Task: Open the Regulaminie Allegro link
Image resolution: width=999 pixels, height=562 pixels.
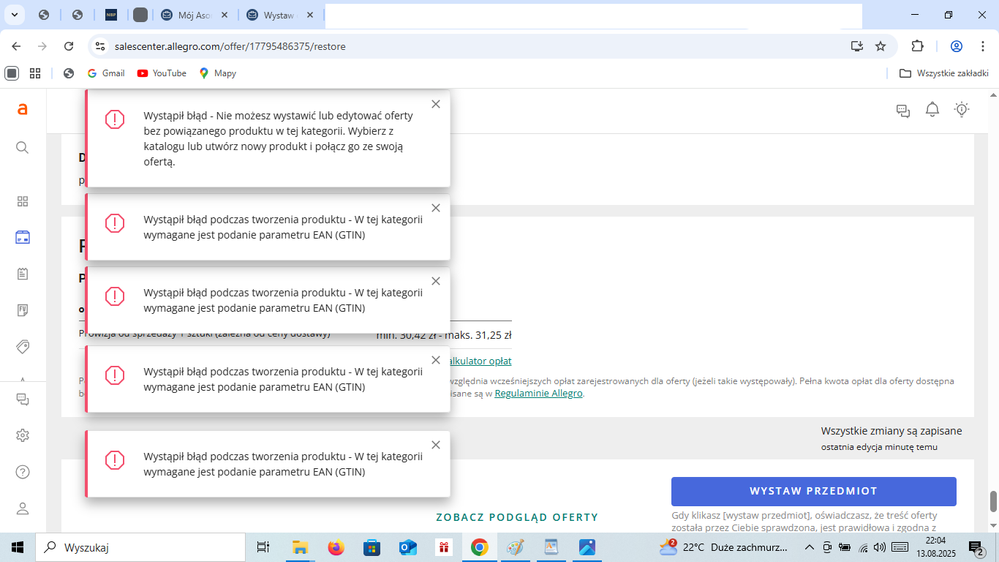Action: pyautogui.click(x=538, y=393)
